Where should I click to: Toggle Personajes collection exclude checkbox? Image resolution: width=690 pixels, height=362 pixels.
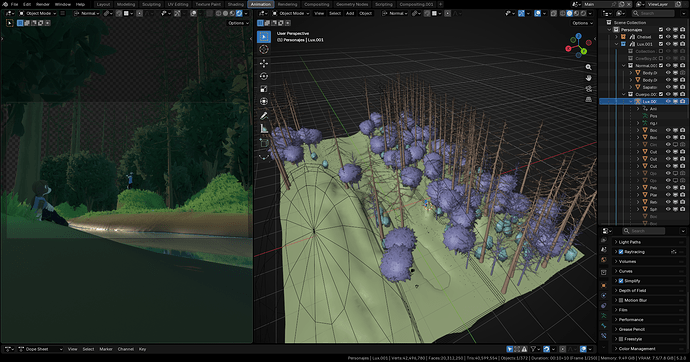661,29
